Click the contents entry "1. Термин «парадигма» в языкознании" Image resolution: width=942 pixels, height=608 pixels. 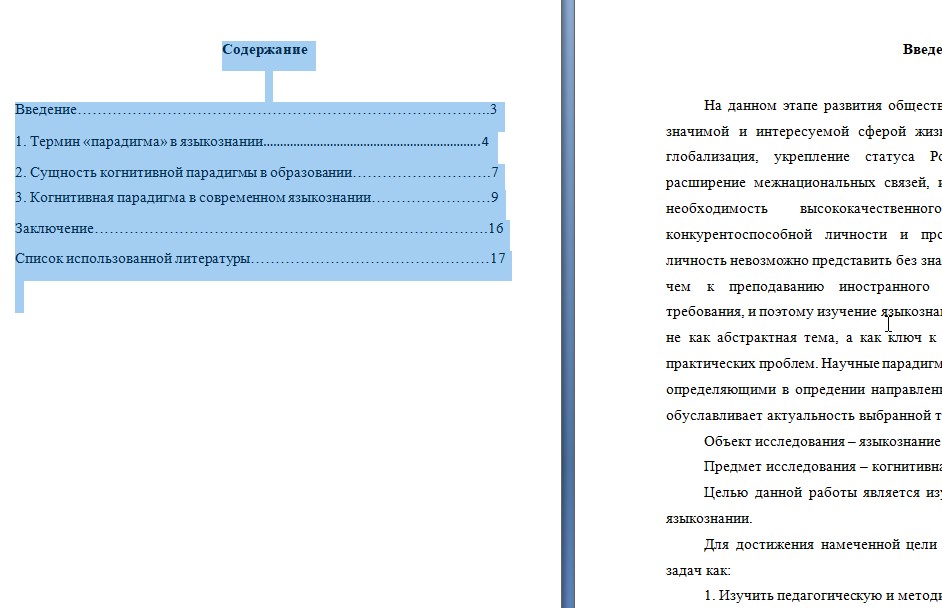click(139, 142)
